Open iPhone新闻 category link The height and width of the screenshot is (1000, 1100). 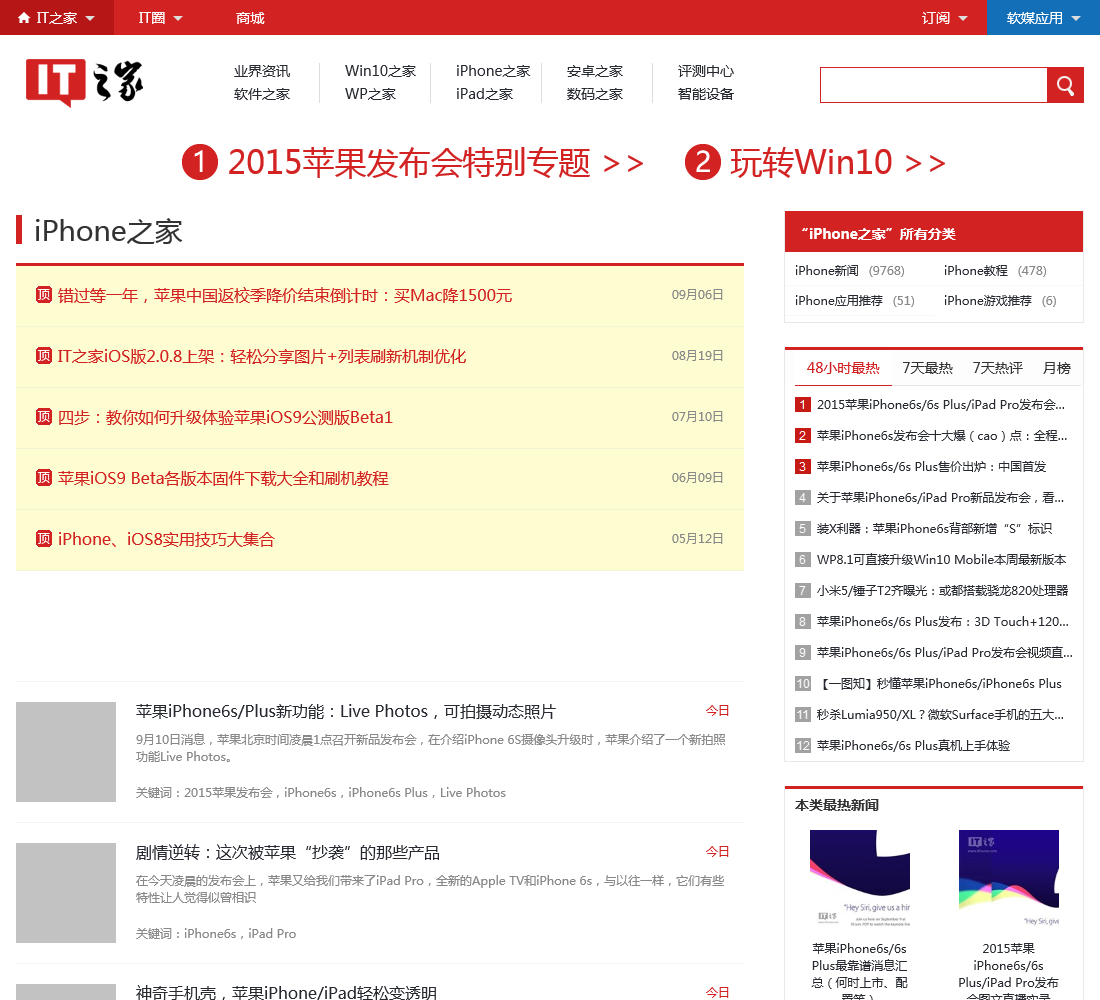point(826,271)
